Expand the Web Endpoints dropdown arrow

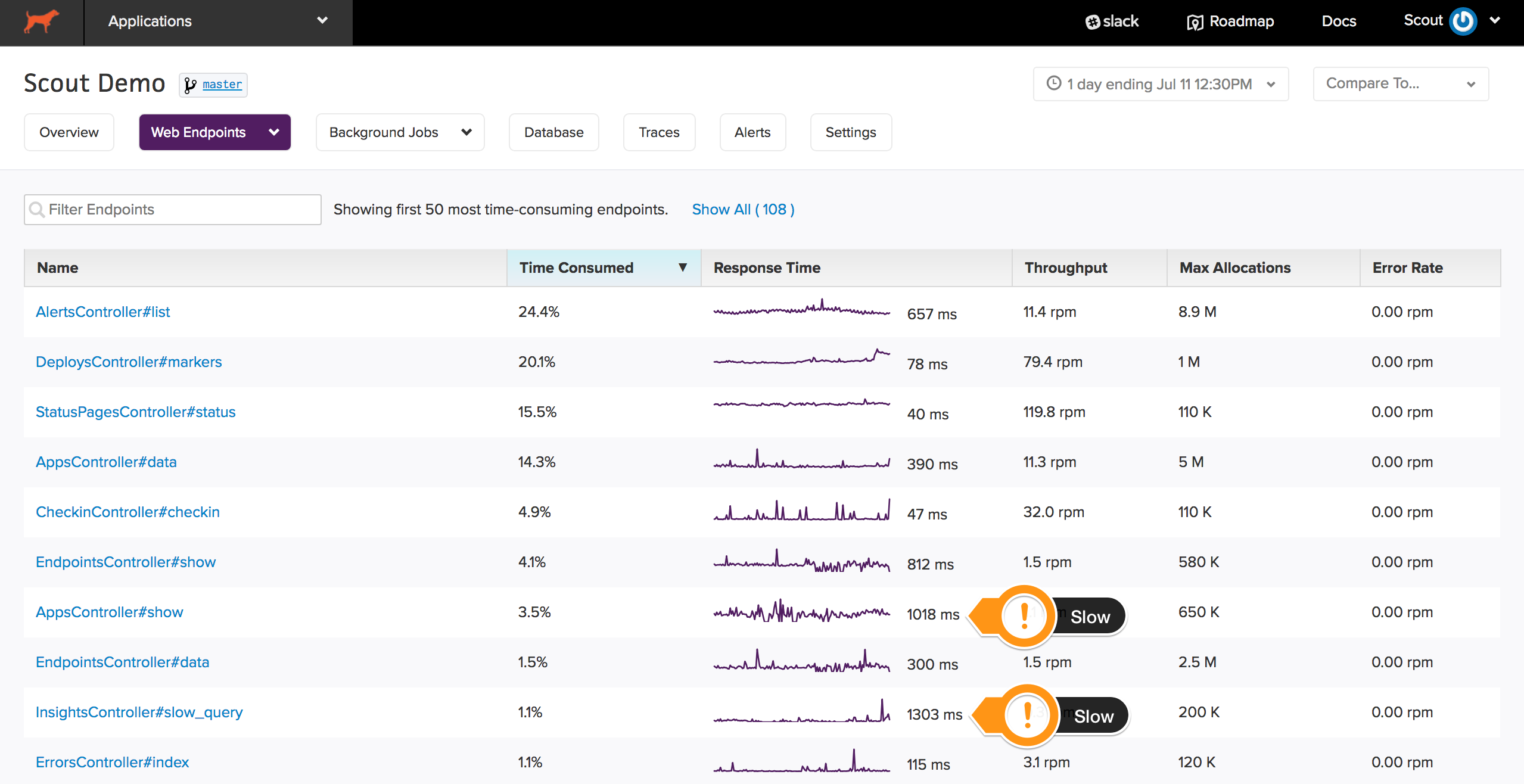pyautogui.click(x=274, y=132)
